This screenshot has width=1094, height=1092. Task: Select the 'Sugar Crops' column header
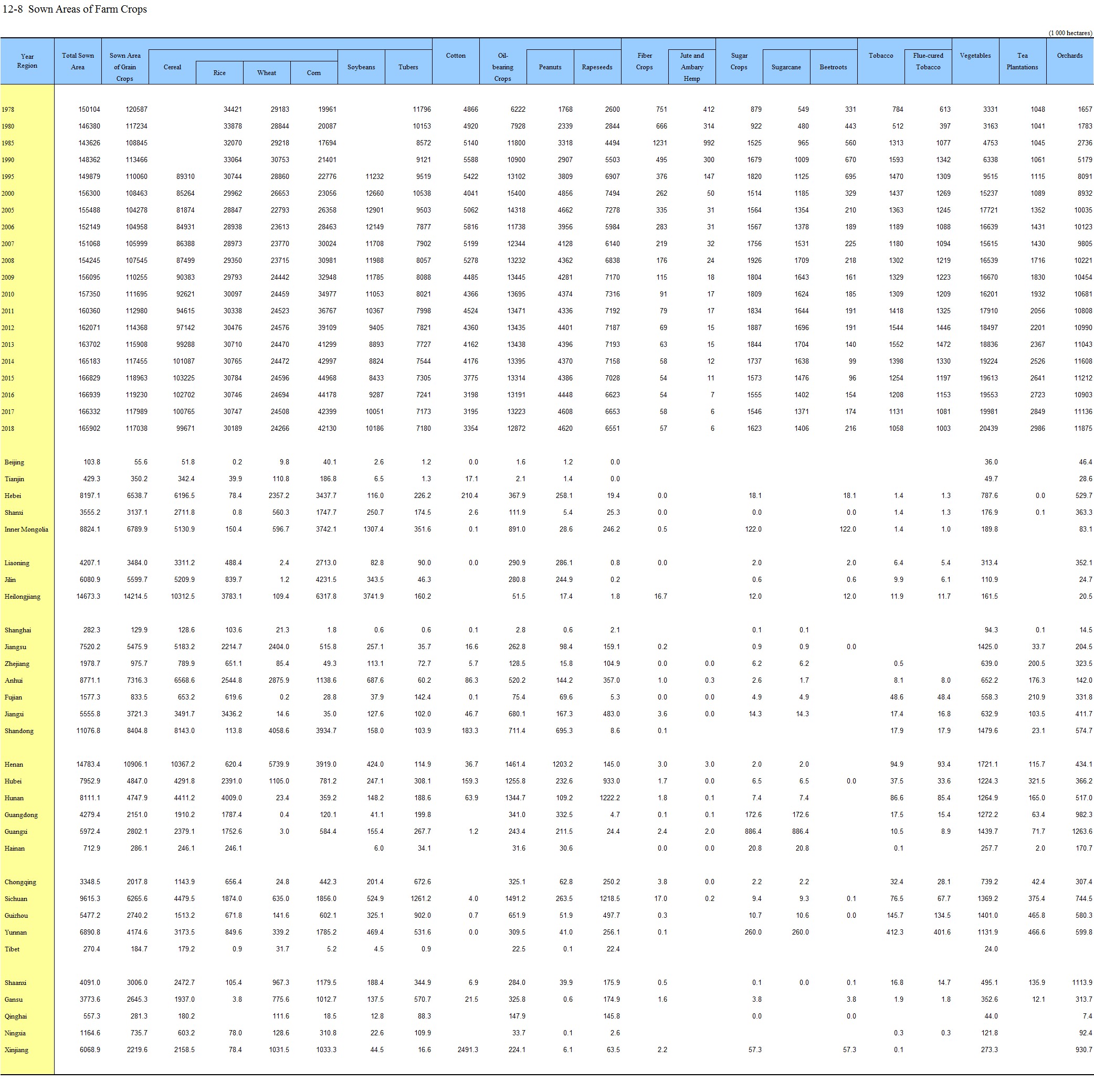pos(739,61)
